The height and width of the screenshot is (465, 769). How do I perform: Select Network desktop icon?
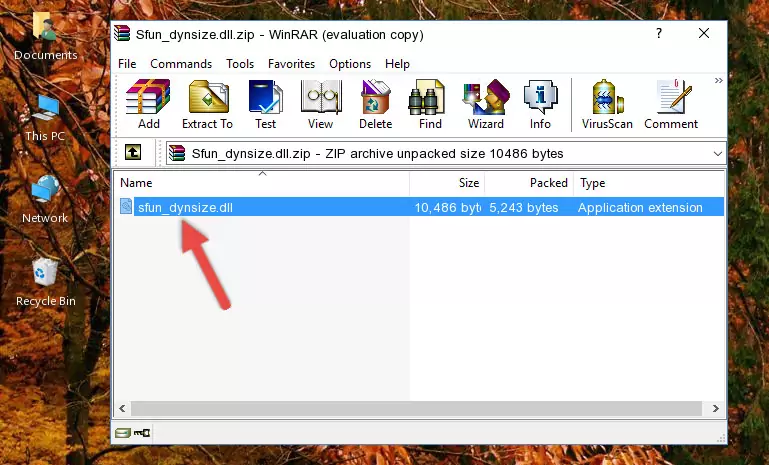pyautogui.click(x=45, y=200)
